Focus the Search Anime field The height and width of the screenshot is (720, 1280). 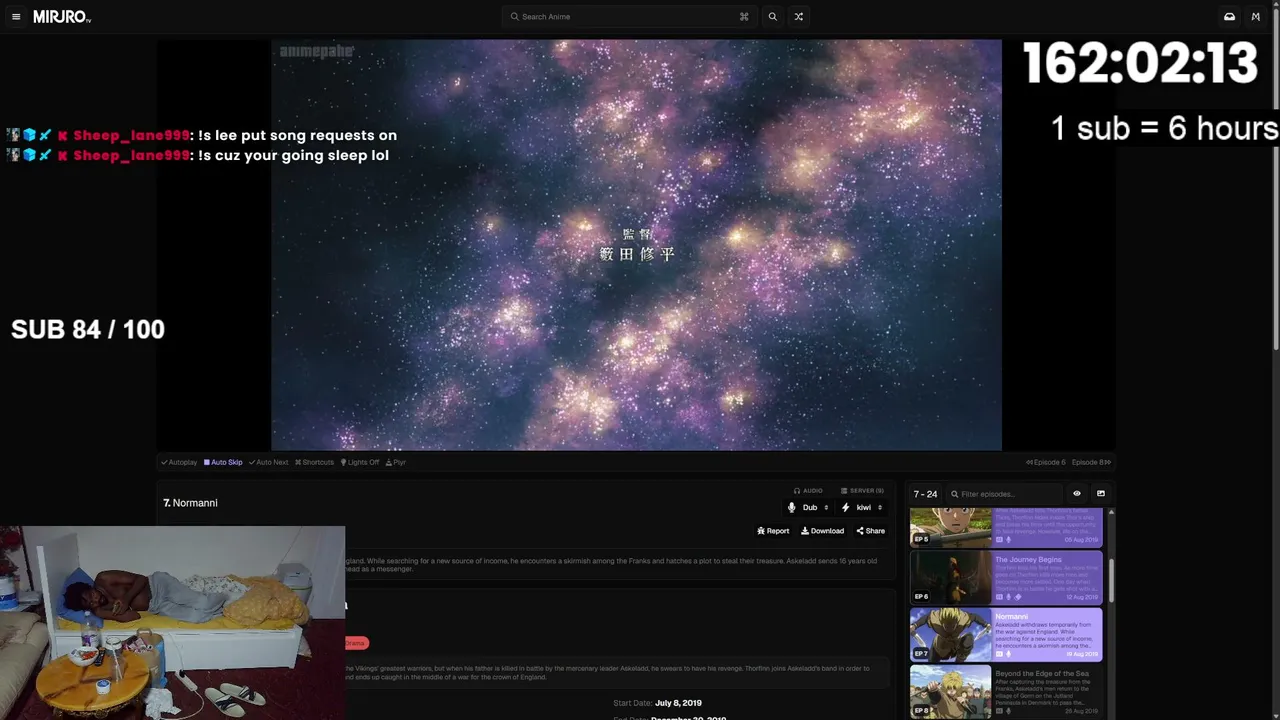(x=629, y=17)
